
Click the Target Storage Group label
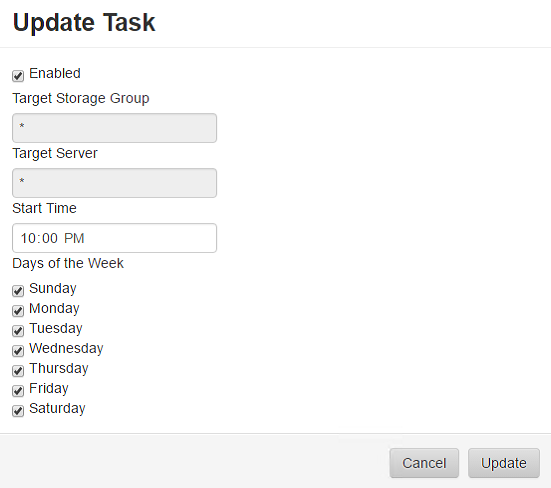coord(81,98)
